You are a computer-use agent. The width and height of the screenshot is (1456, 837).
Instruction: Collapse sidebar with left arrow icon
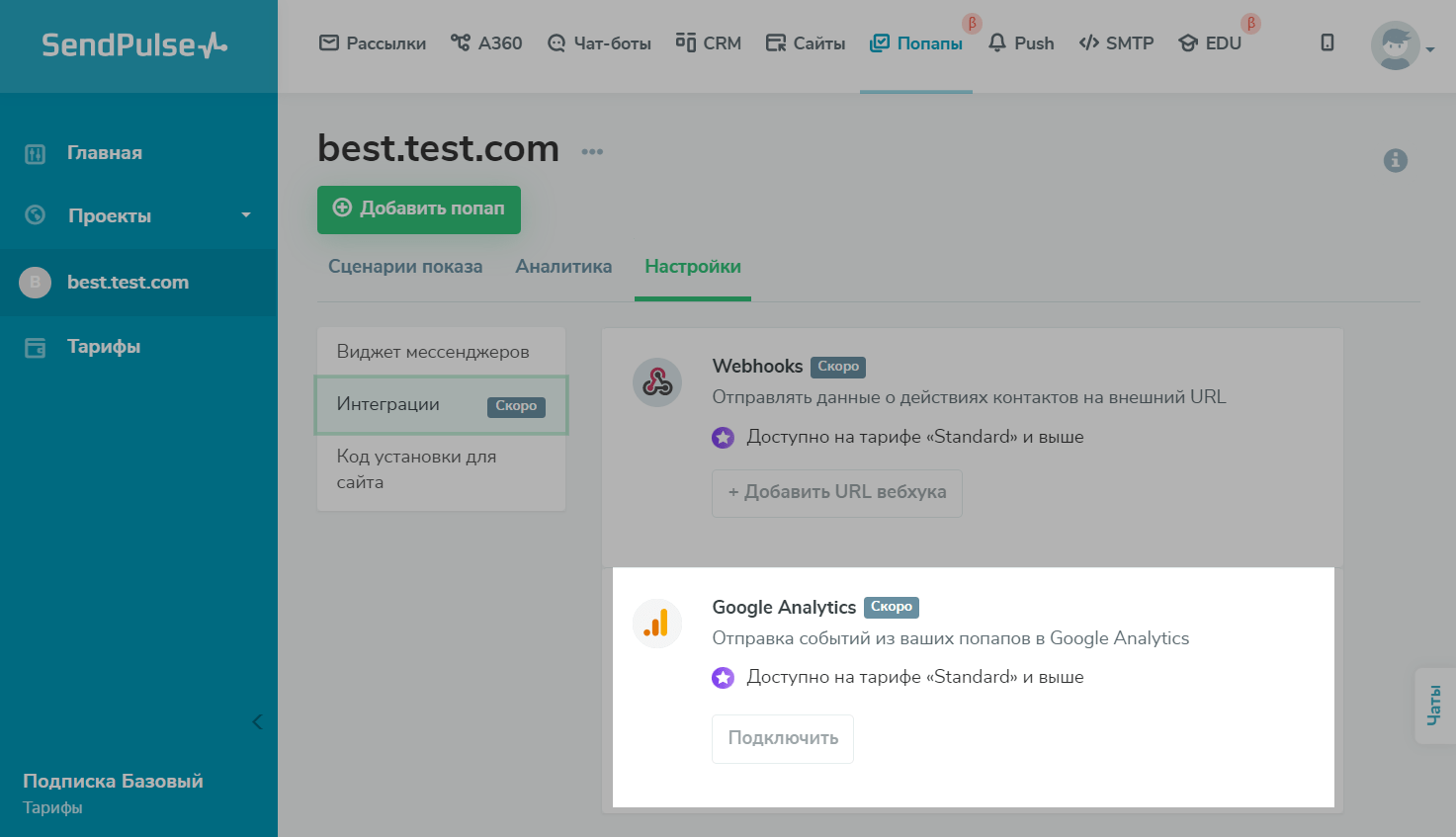(257, 721)
